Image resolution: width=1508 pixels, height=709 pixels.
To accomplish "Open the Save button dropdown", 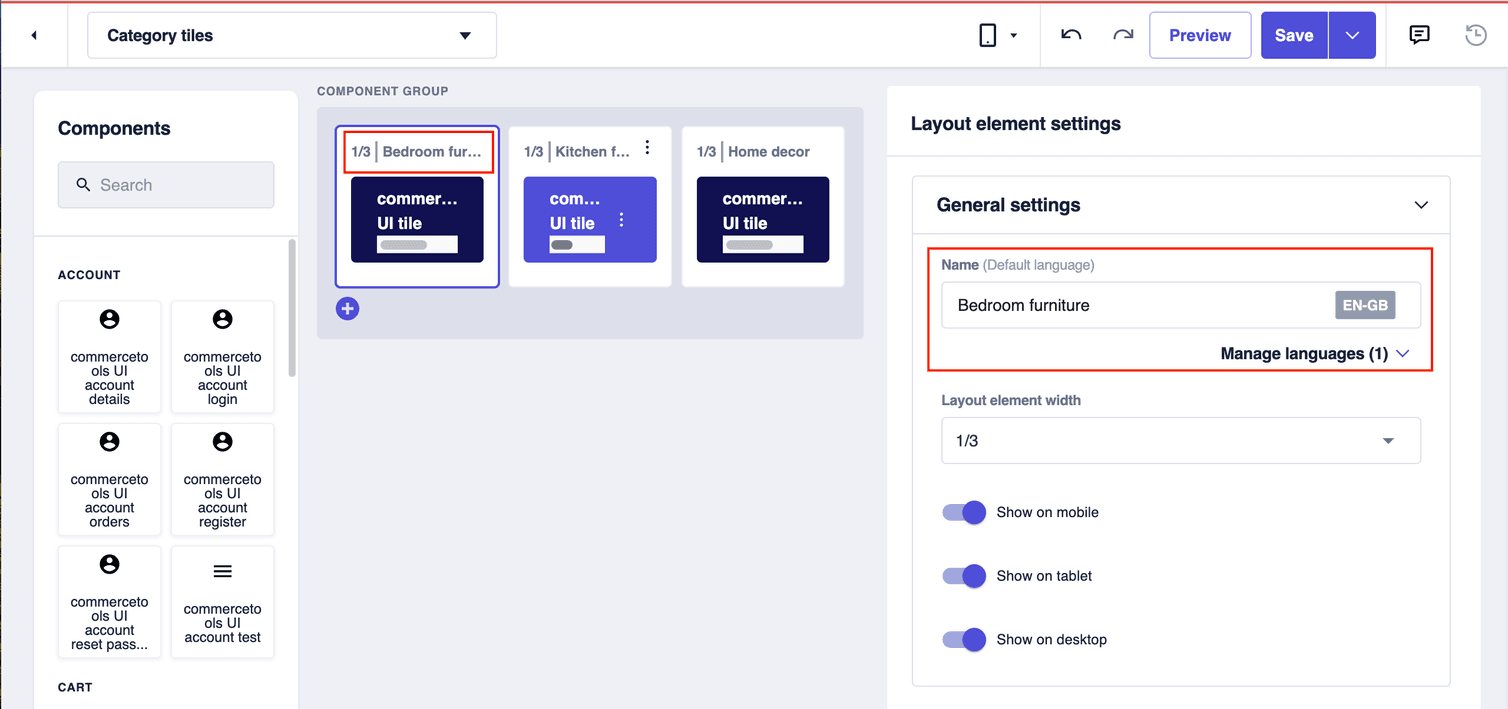I will [x=1352, y=34].
